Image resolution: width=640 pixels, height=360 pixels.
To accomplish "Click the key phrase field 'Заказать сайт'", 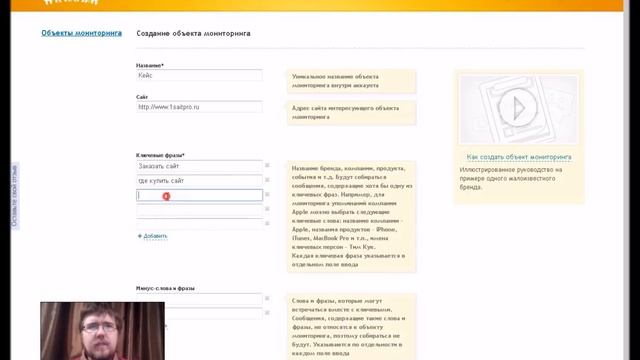I will click(199, 166).
